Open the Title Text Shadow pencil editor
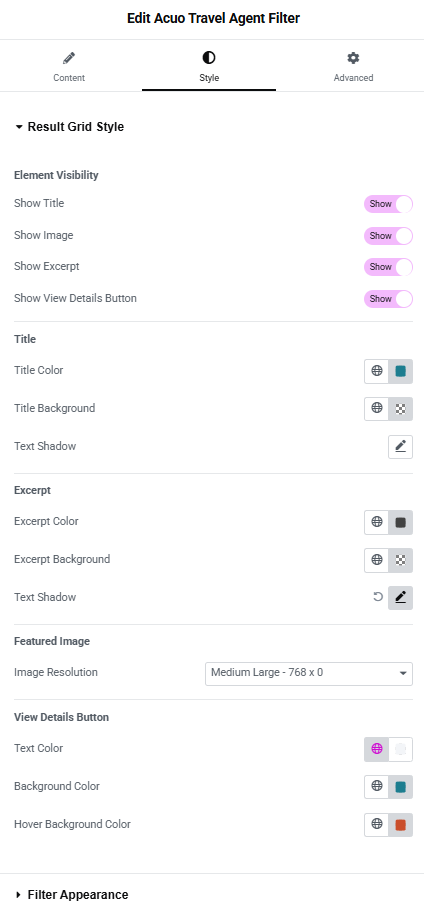Viewport: 424px width, 909px height. click(400, 447)
